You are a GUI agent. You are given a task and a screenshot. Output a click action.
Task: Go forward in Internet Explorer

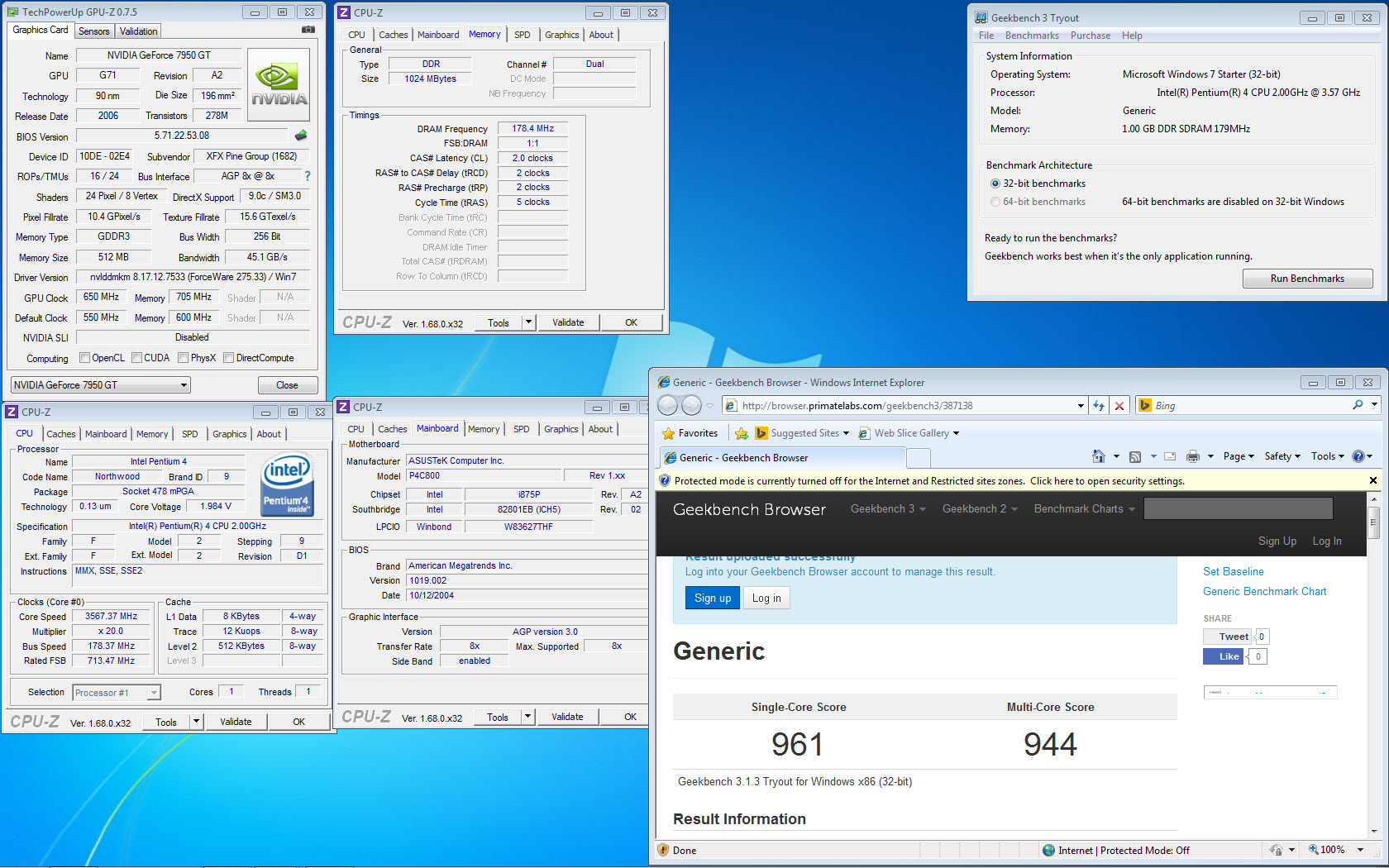coord(692,405)
